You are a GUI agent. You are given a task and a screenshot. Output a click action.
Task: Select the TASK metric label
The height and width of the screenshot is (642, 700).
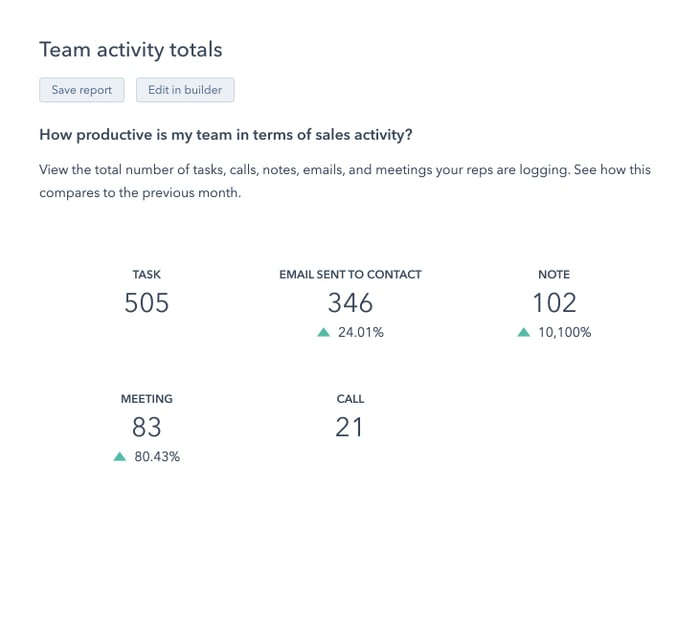147,274
